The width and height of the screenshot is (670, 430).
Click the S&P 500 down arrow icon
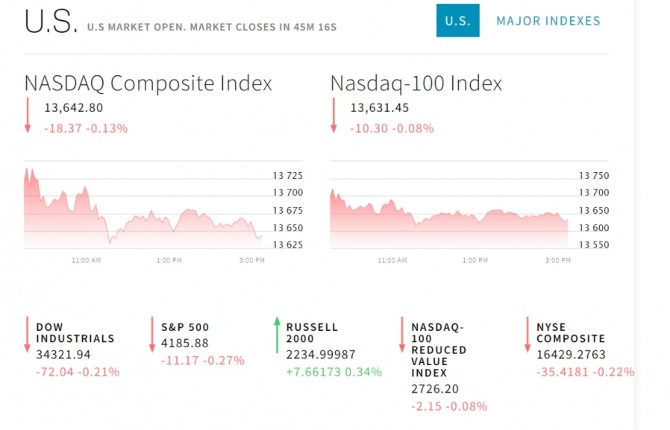(153, 335)
